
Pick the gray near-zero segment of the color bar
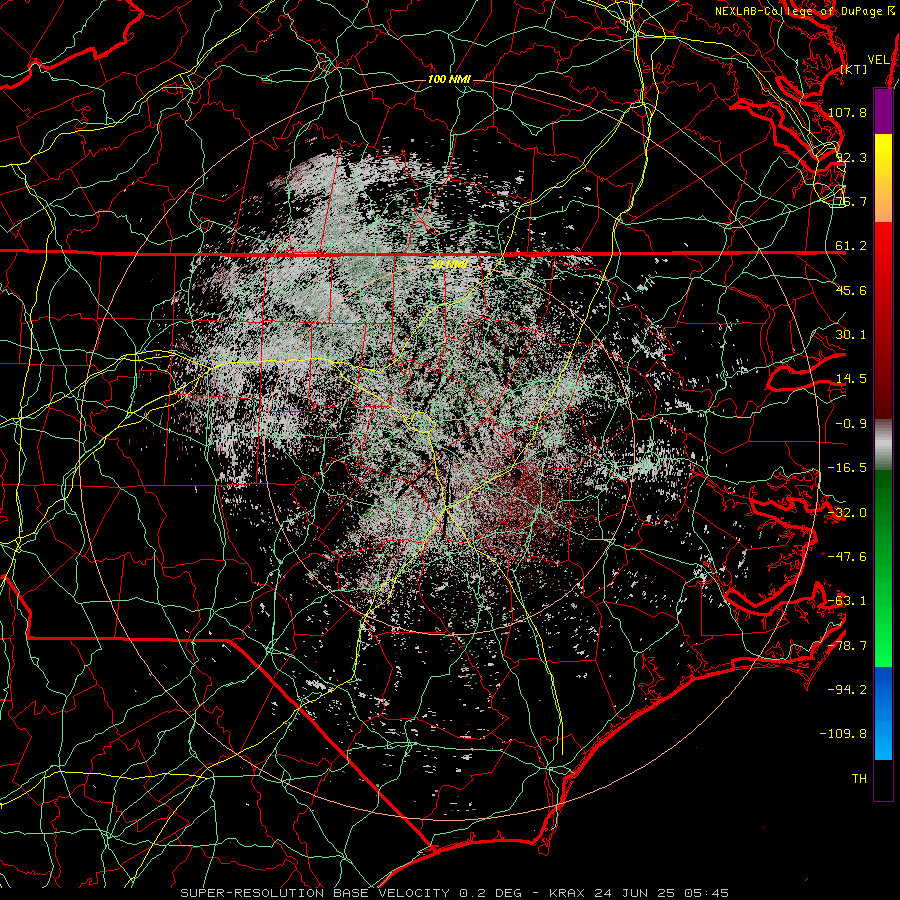pyautogui.click(x=883, y=445)
